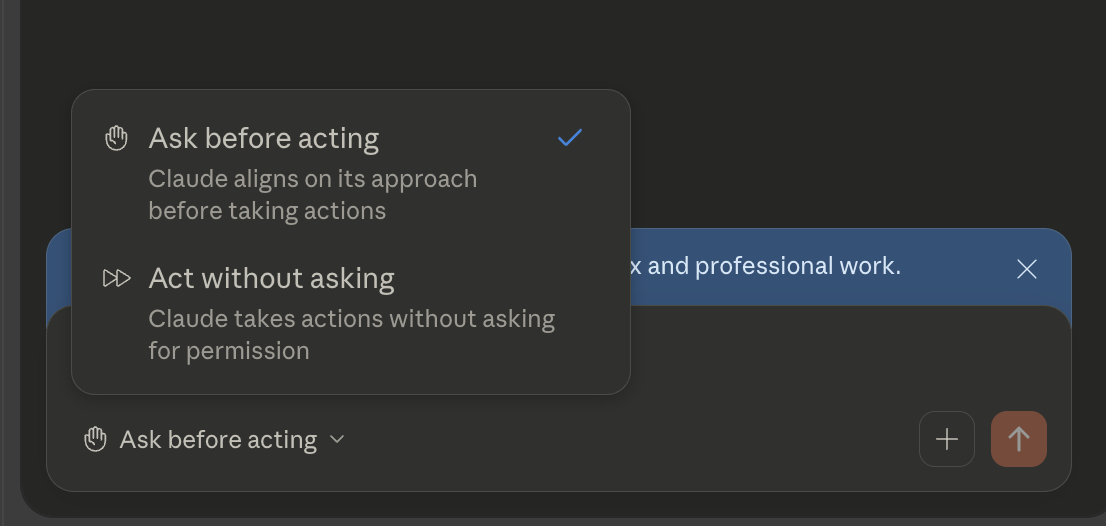This screenshot has width=1106, height=526.
Task: Click the plus icon to add an attachment
Action: click(x=947, y=439)
